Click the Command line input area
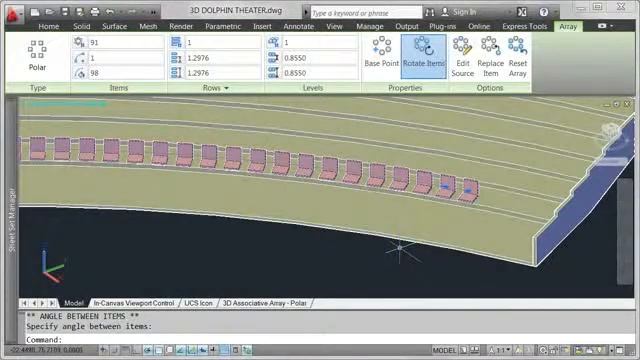Screen dimensions: 640x360 coord(330,339)
